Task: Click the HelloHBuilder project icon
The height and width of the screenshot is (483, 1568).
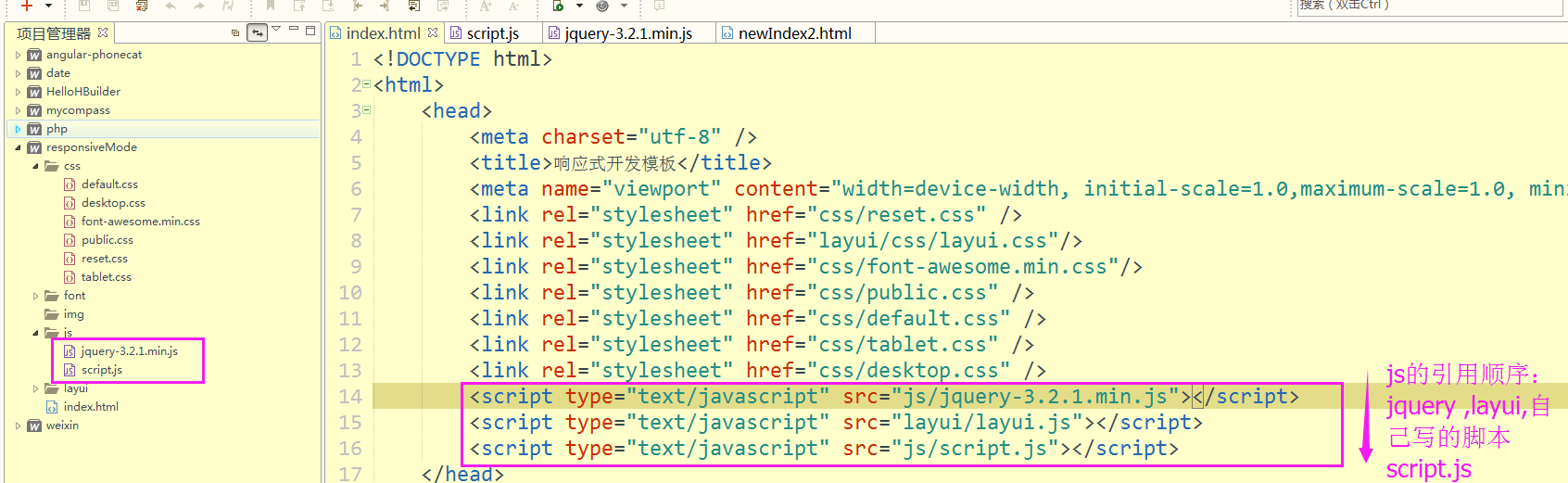Action: tap(34, 92)
